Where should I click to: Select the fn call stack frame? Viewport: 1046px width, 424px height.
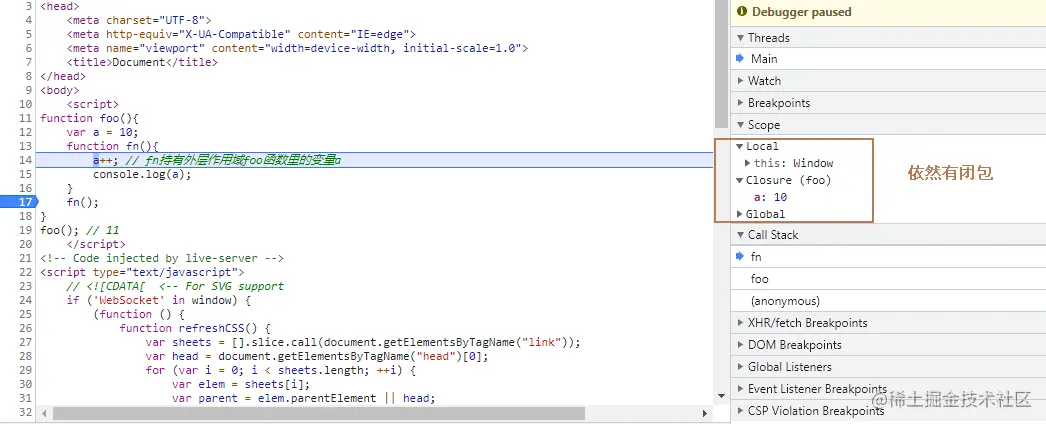click(x=889, y=257)
